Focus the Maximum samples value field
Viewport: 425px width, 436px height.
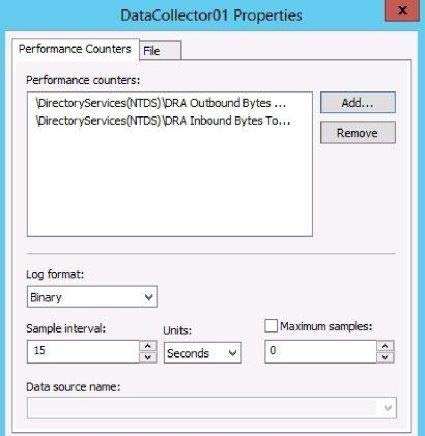pyautogui.click(x=320, y=351)
